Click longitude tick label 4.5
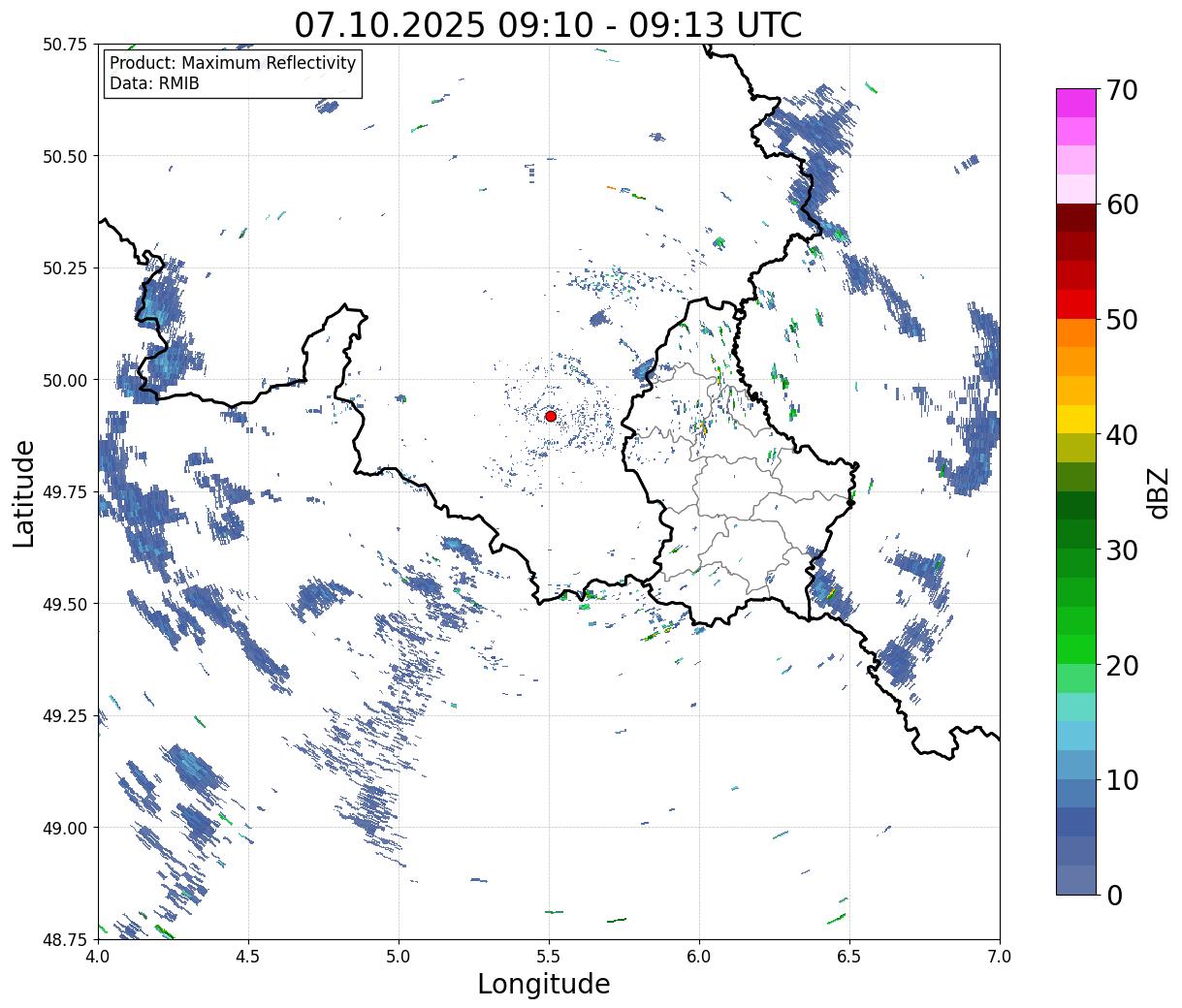Image resolution: width=1182 pixels, height=1008 pixels. tap(248, 956)
